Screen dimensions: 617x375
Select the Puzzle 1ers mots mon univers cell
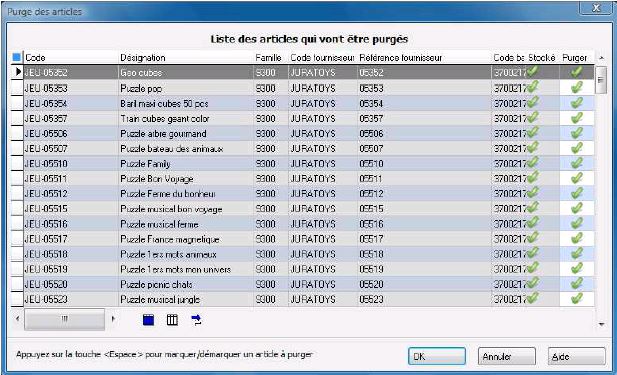click(x=186, y=269)
